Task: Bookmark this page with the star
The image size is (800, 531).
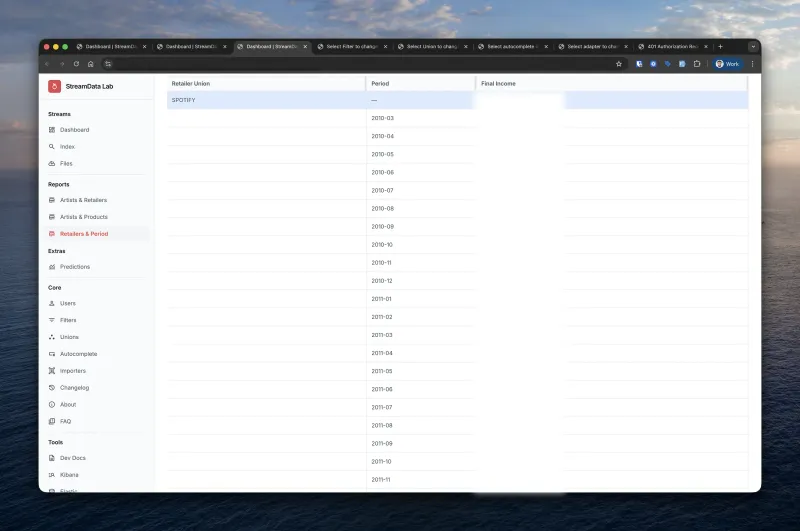Action: pos(619,64)
